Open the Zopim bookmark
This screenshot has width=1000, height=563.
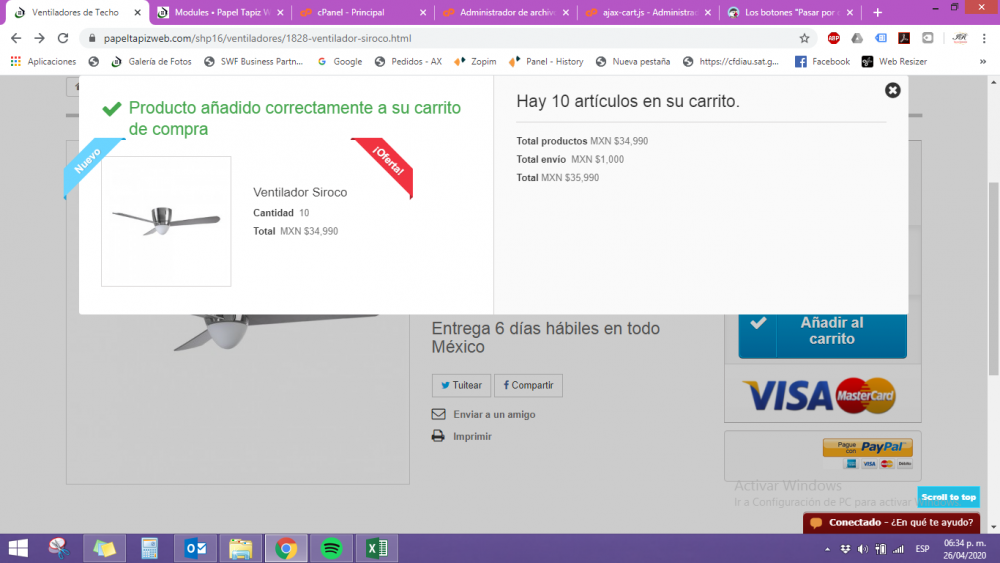[475, 62]
